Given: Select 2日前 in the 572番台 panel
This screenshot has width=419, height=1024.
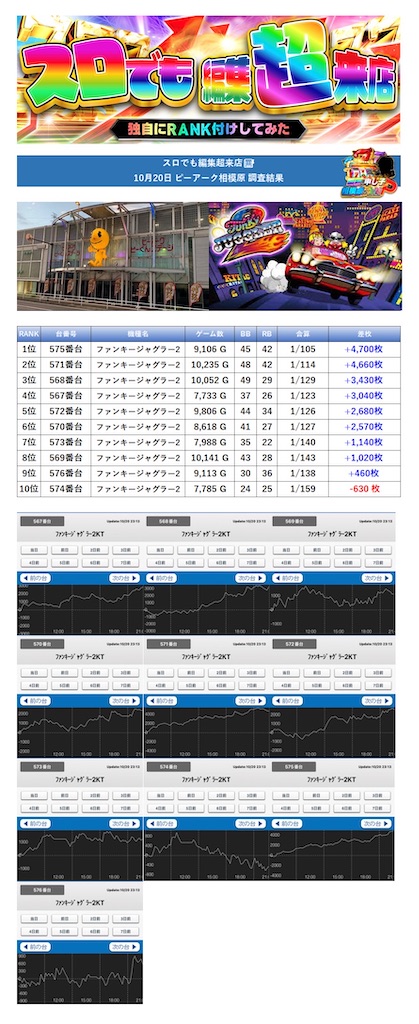Looking at the screenshot, I should [x=347, y=673].
